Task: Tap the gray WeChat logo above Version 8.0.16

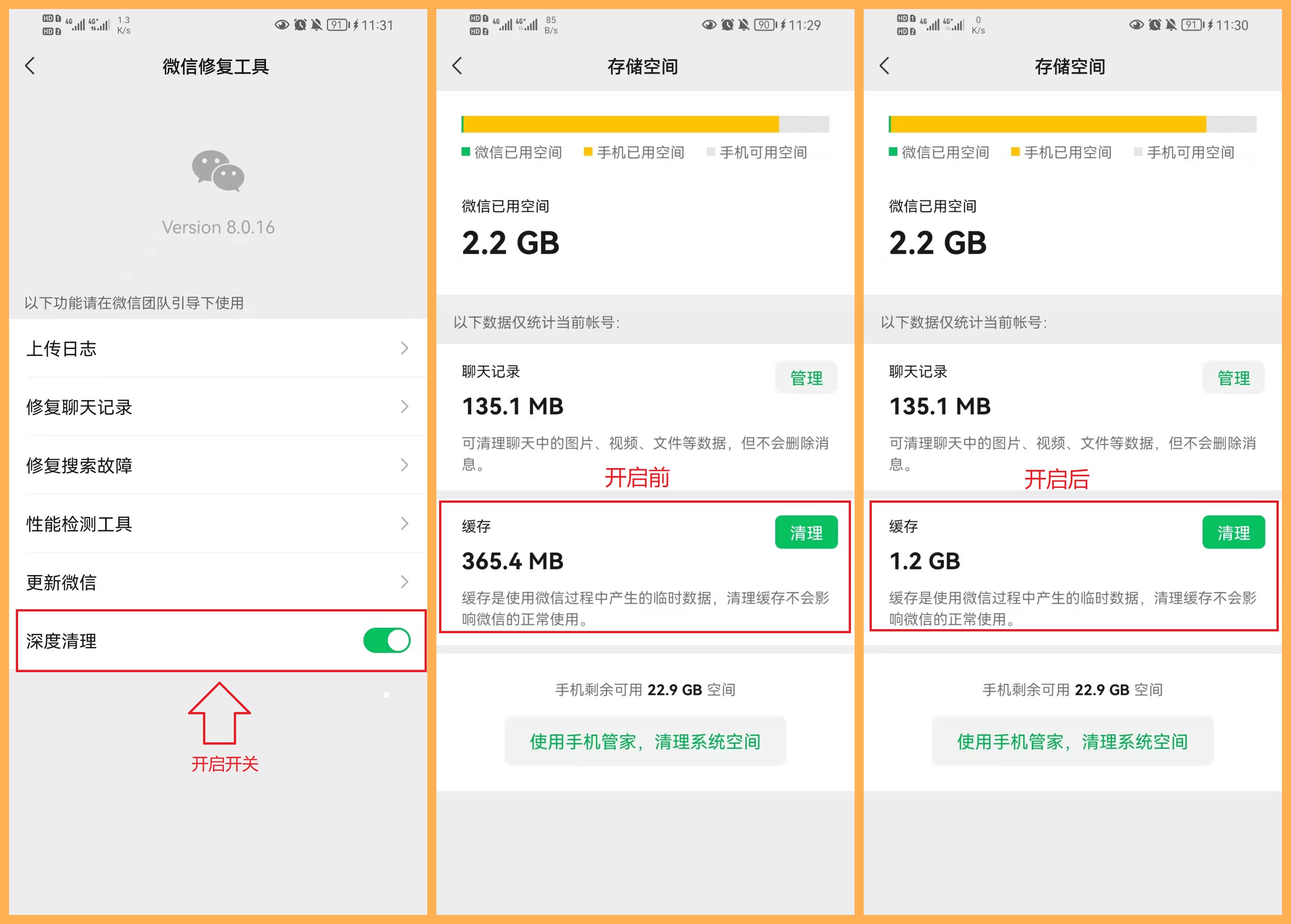Action: 218,171
